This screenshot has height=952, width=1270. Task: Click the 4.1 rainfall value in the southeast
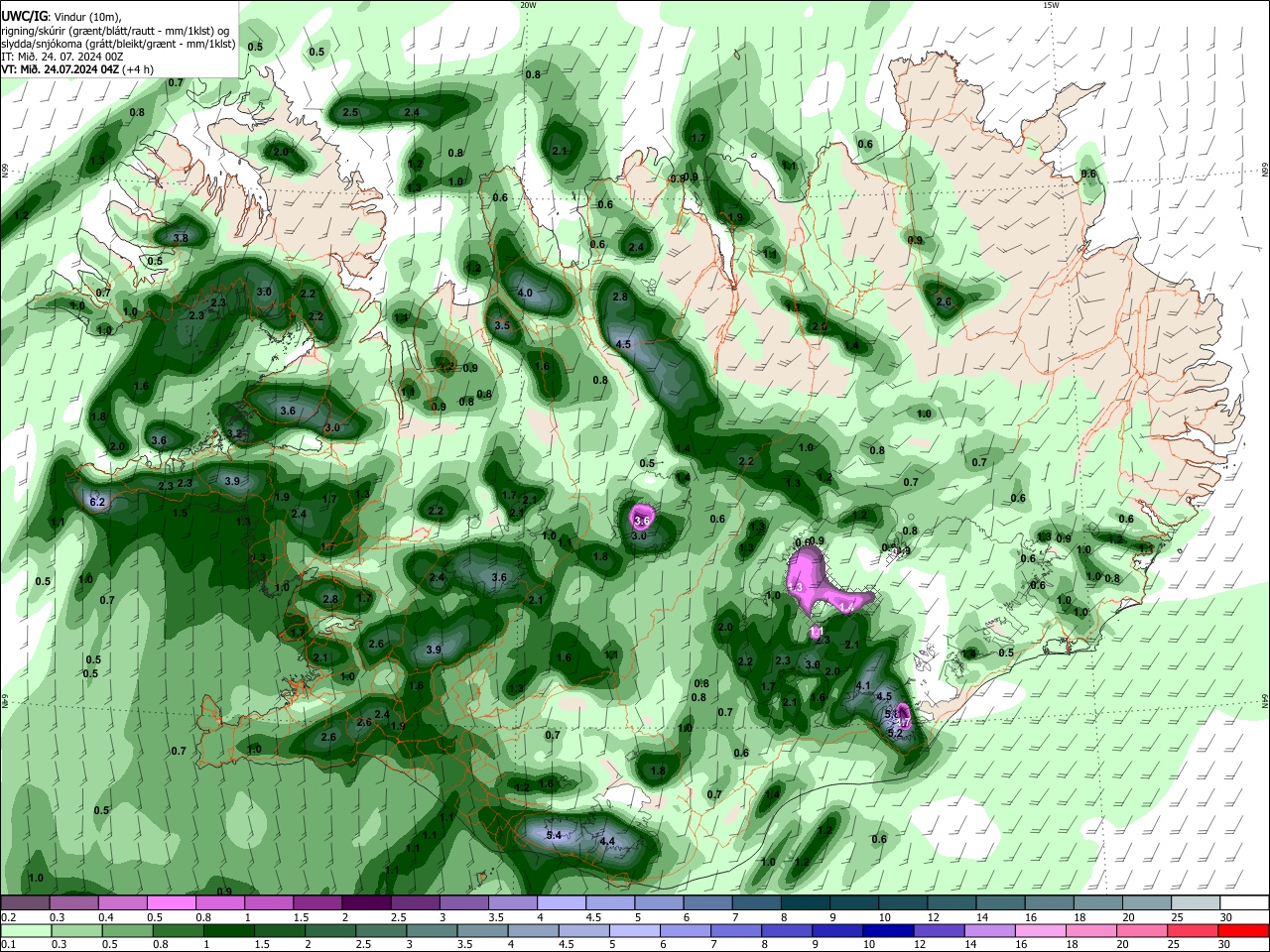point(862,685)
